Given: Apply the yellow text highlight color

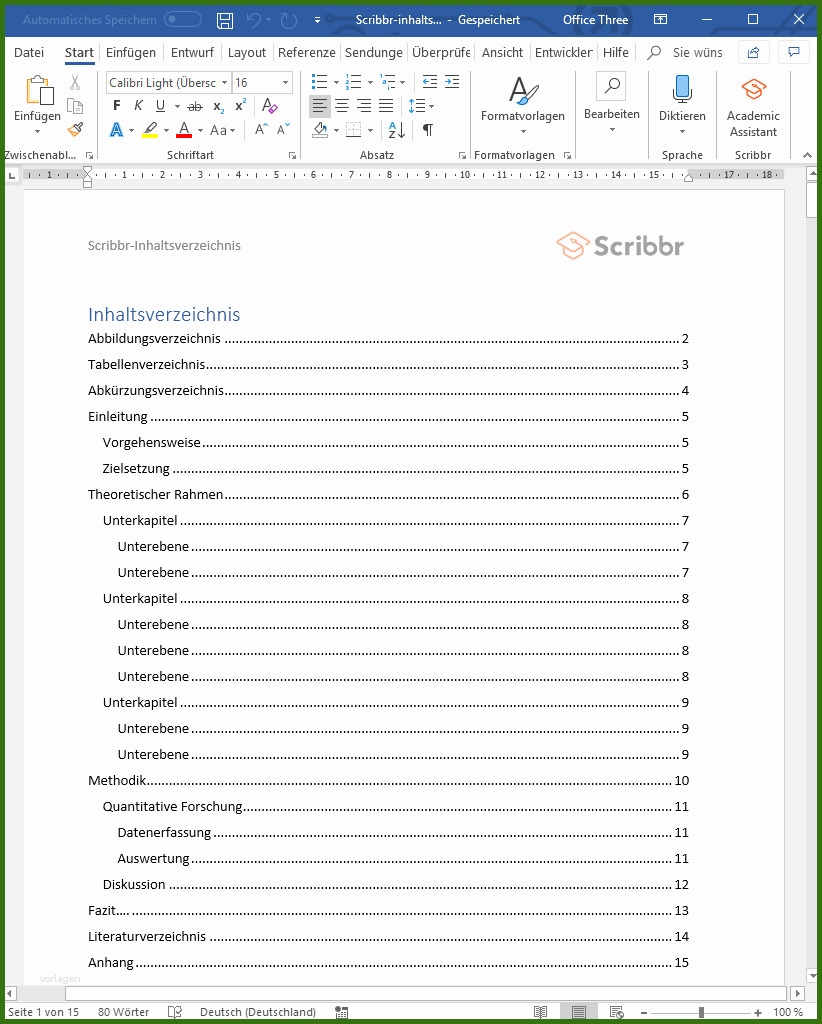Looking at the screenshot, I should click(150, 130).
